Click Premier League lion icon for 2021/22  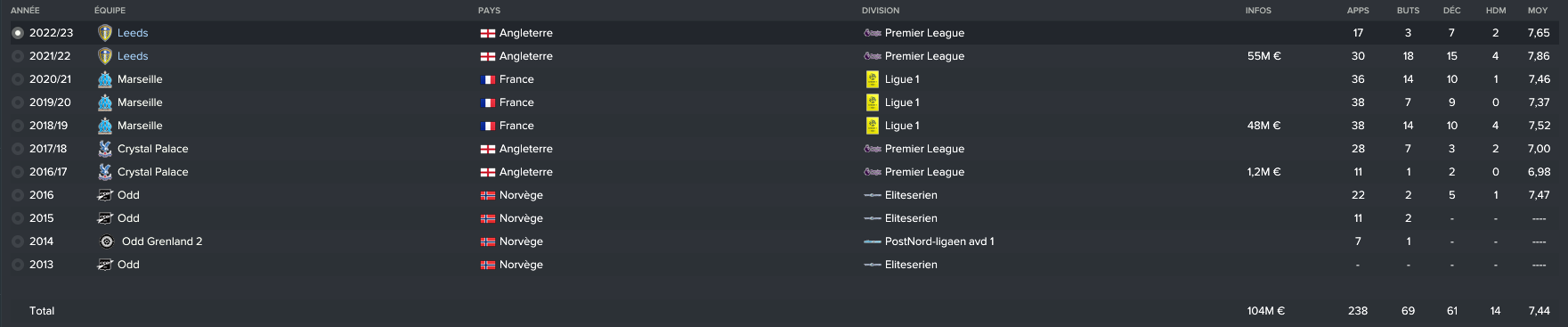[x=873, y=56]
